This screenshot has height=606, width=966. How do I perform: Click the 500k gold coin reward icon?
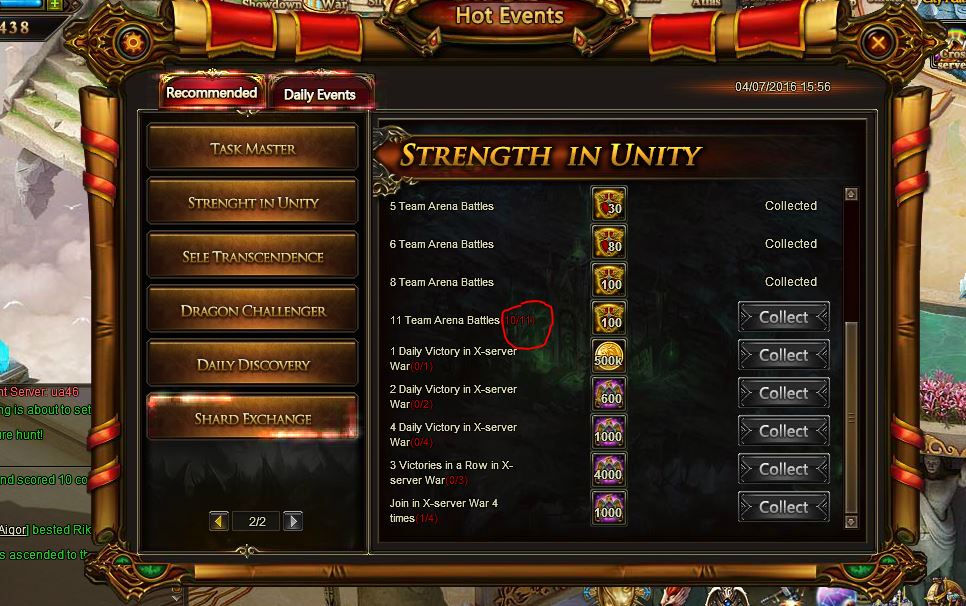[x=609, y=356]
